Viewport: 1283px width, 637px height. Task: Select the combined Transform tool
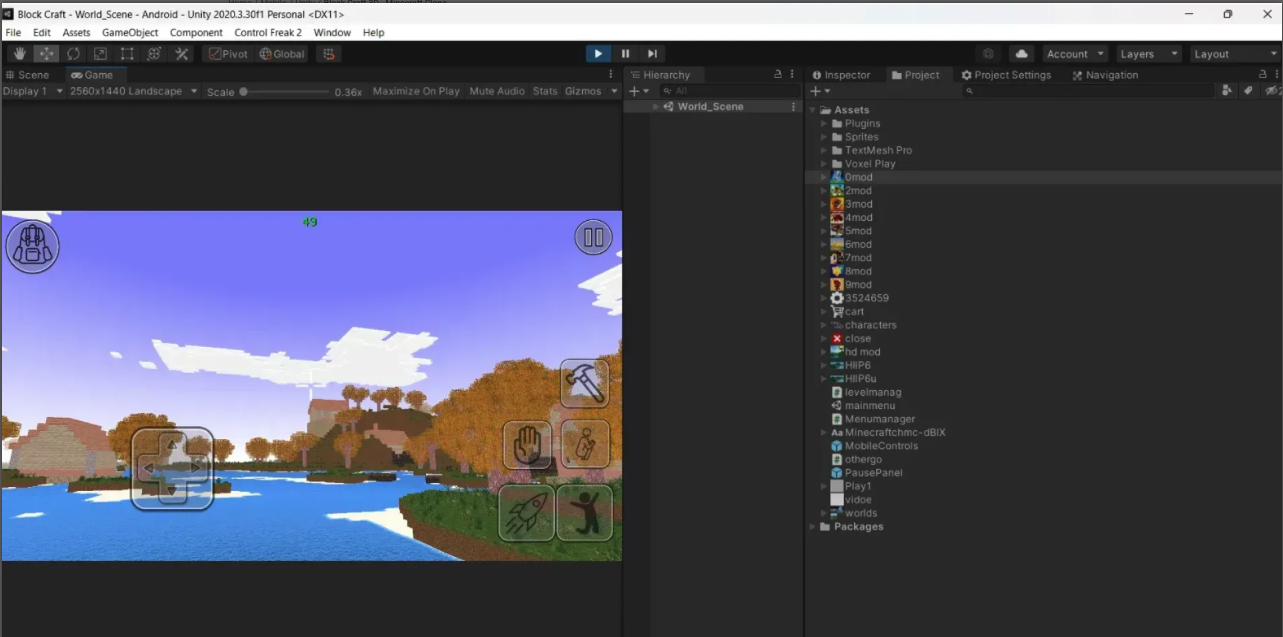154,54
